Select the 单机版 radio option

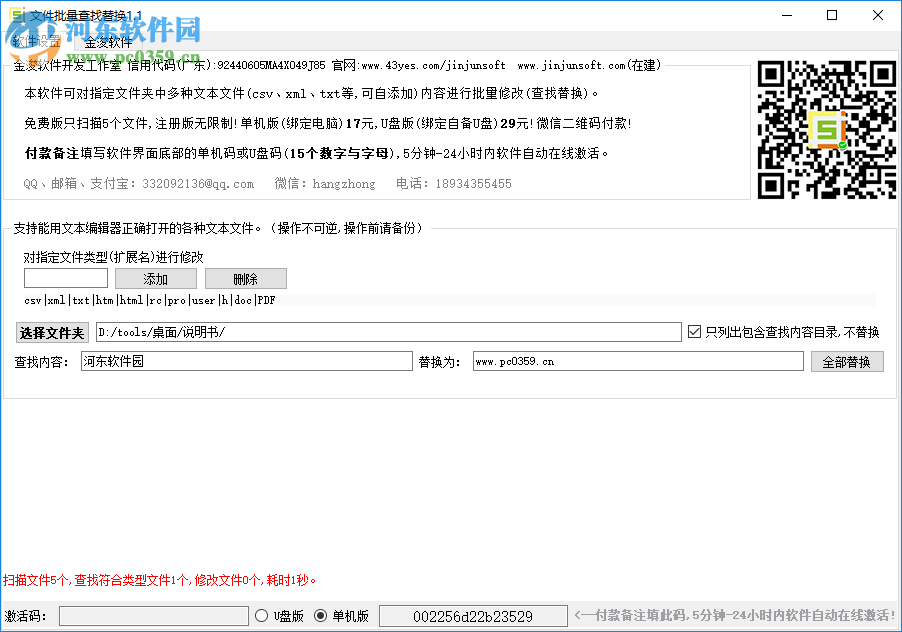click(x=322, y=616)
